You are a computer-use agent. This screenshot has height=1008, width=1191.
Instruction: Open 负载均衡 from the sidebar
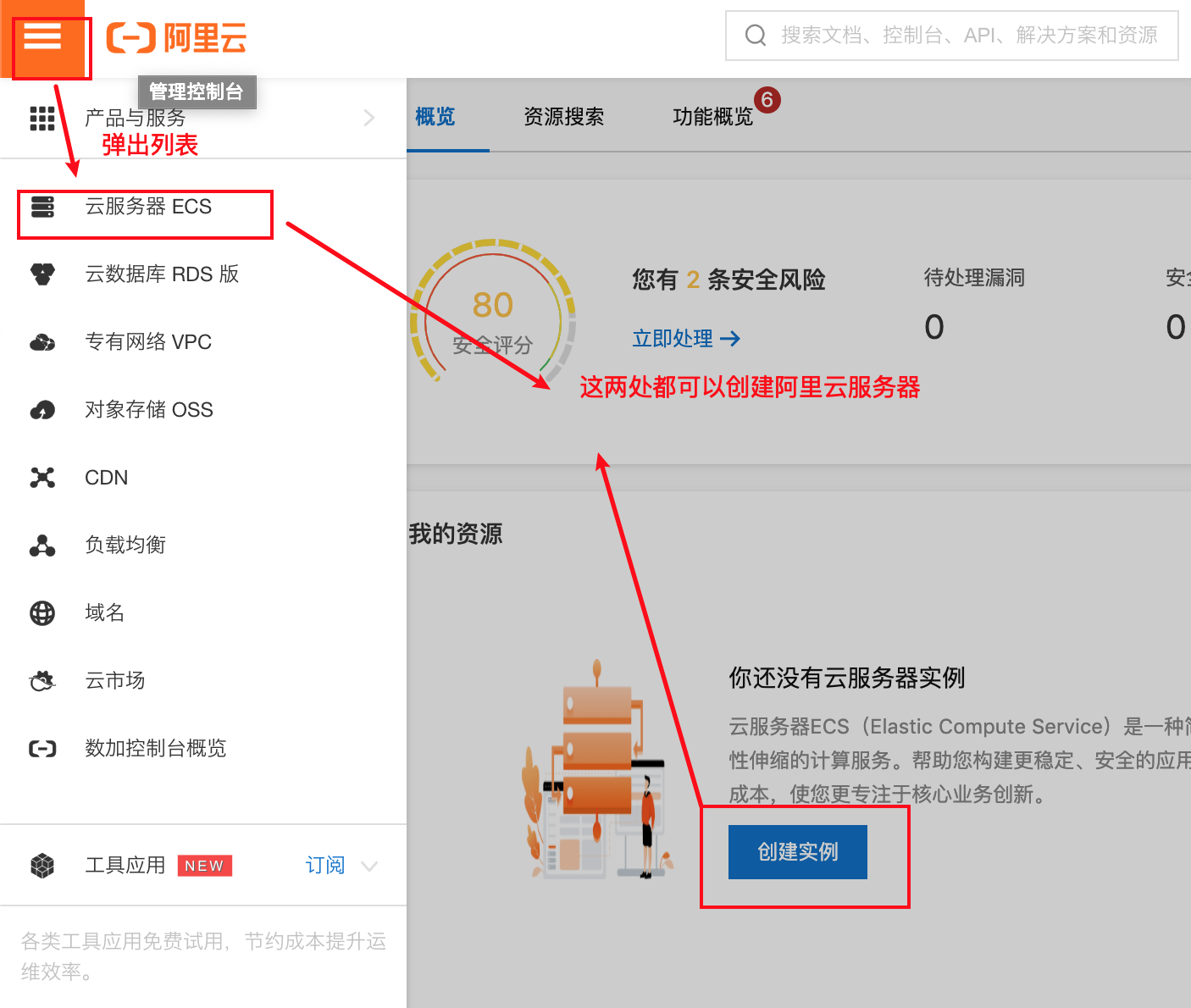point(203,546)
